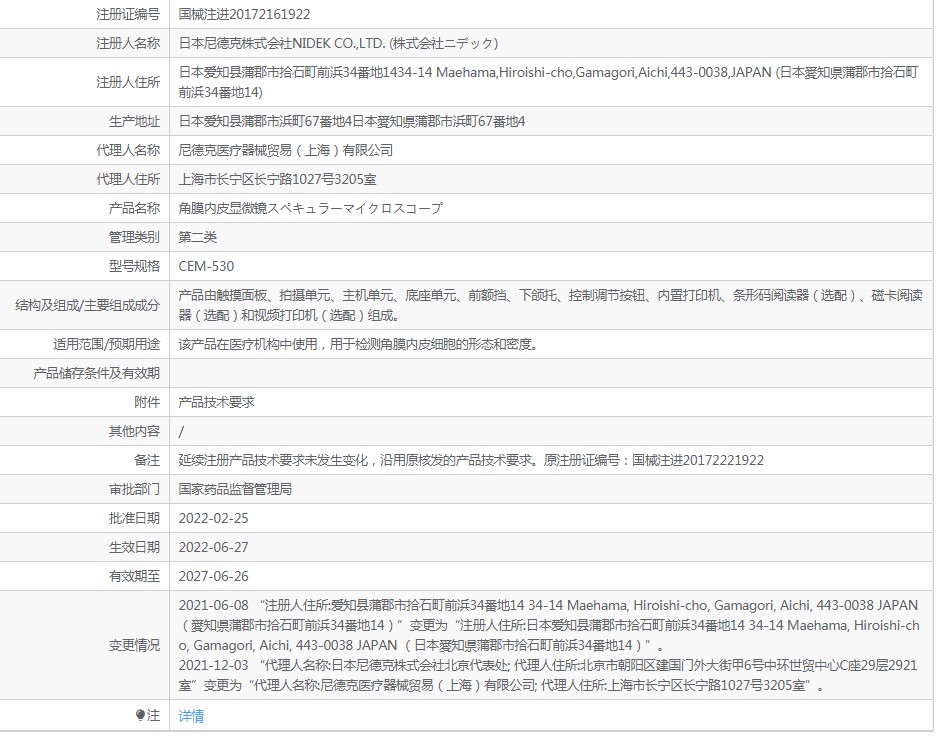Open the 详情 link
Image resolution: width=937 pixels, height=737 pixels.
click(191, 715)
